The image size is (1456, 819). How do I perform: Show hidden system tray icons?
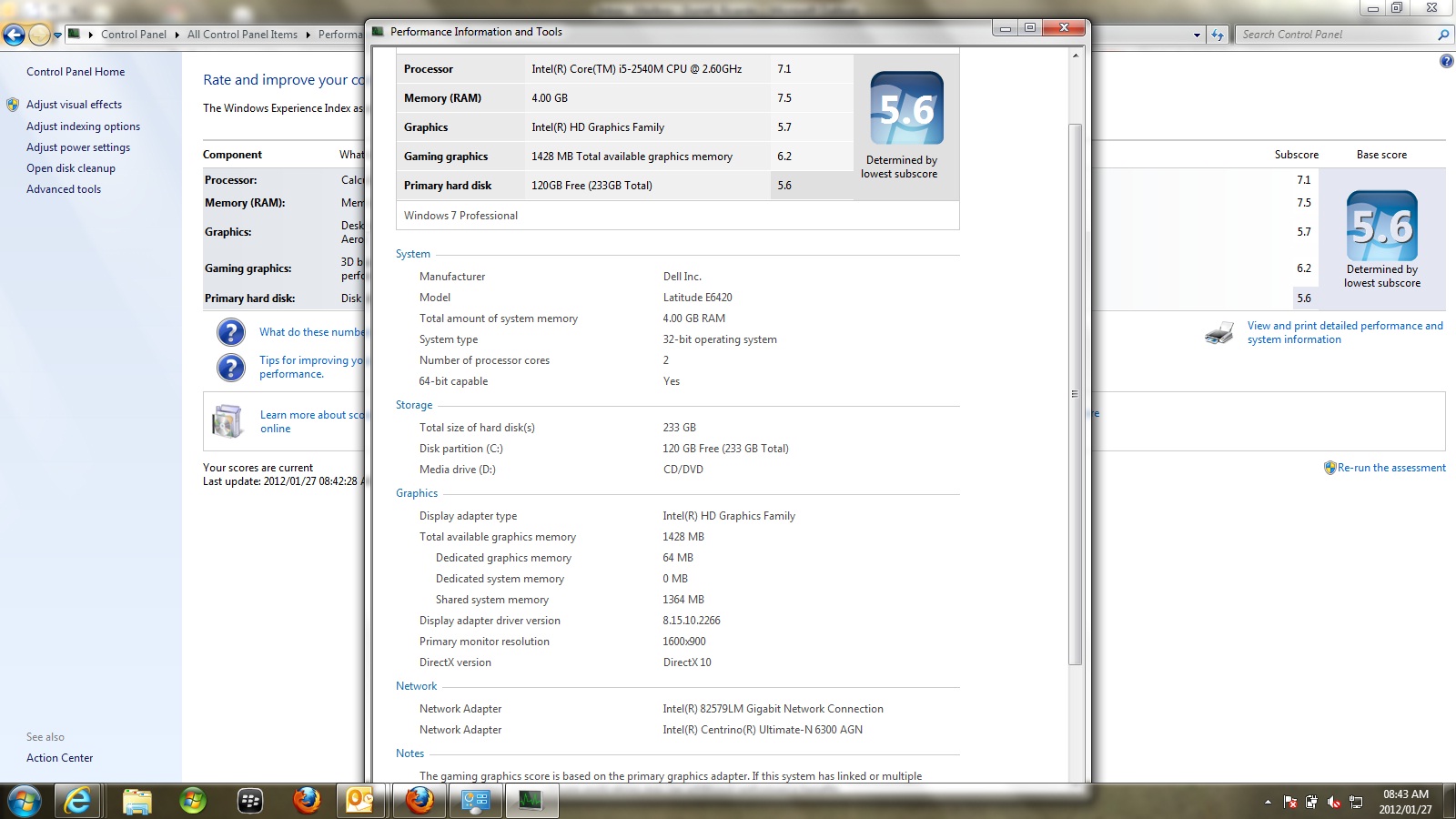[1268, 802]
